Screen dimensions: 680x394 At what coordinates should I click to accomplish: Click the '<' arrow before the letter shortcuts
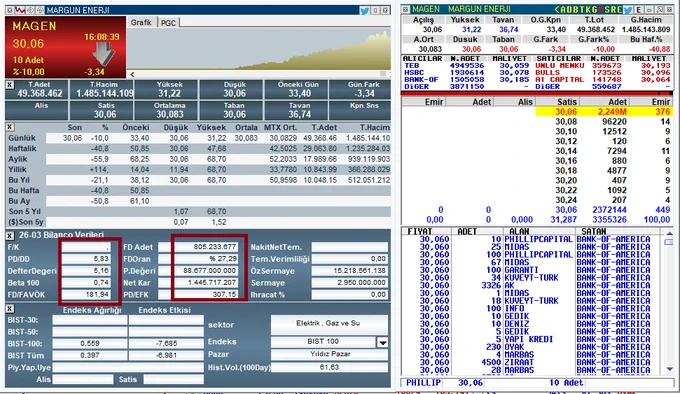pyautogui.click(x=557, y=10)
